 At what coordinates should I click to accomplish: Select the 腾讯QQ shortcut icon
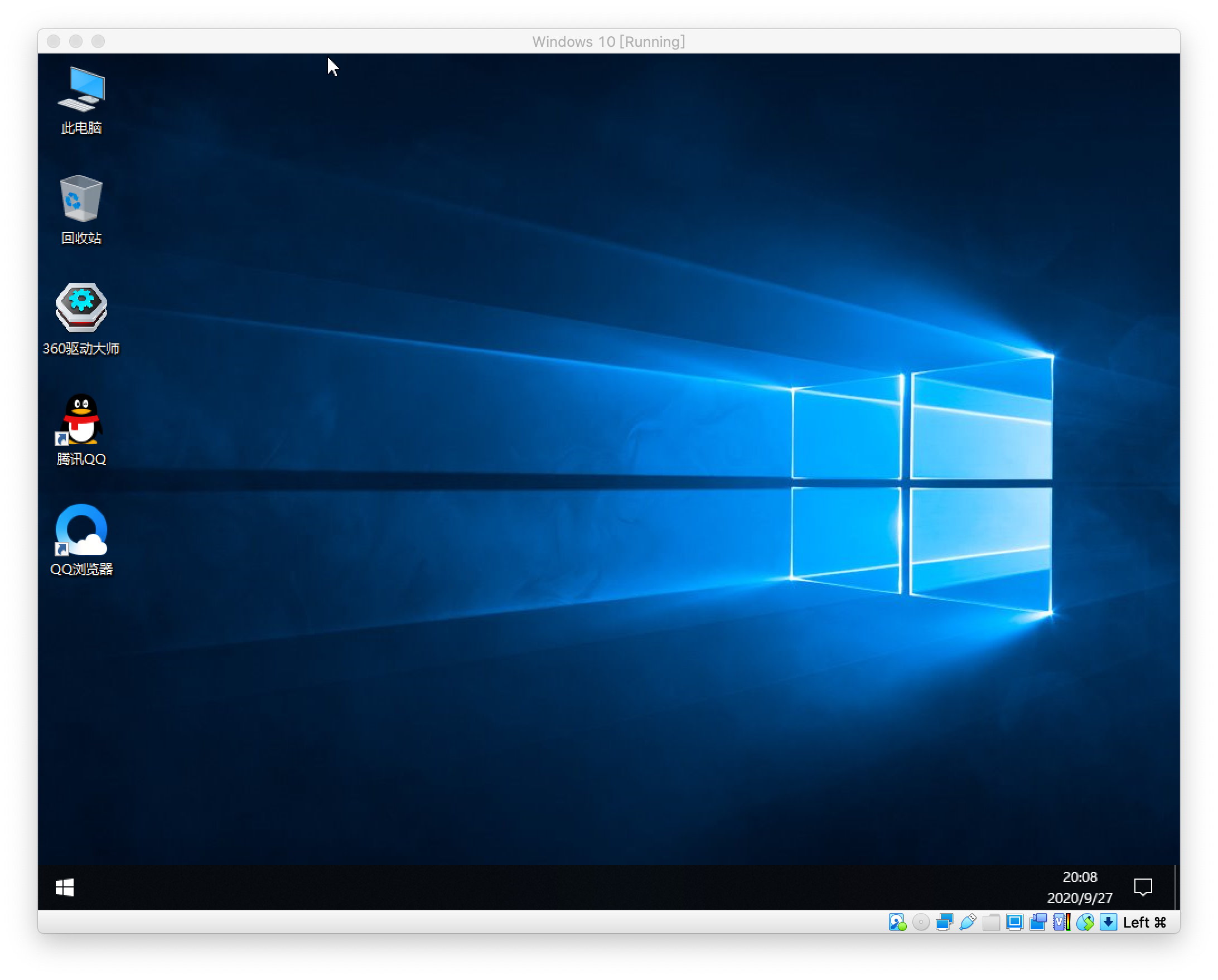(81, 429)
